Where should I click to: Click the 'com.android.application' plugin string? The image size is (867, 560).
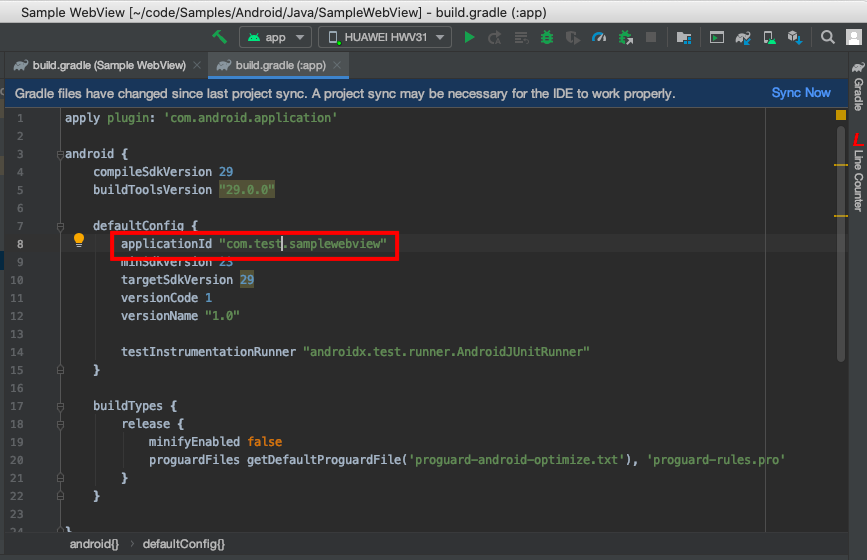click(x=250, y=118)
